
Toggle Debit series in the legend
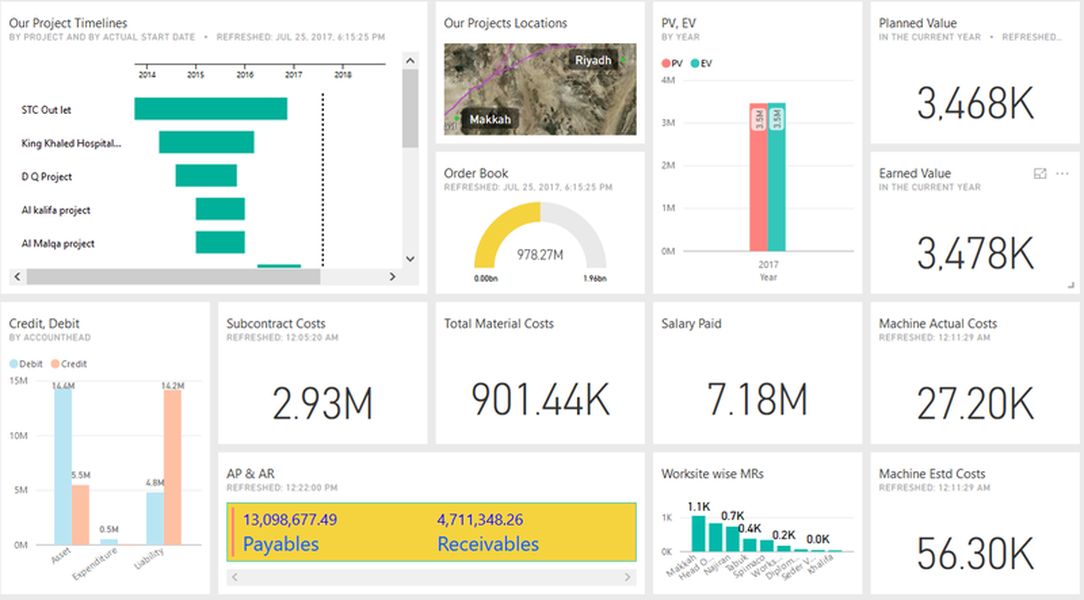click(x=26, y=364)
